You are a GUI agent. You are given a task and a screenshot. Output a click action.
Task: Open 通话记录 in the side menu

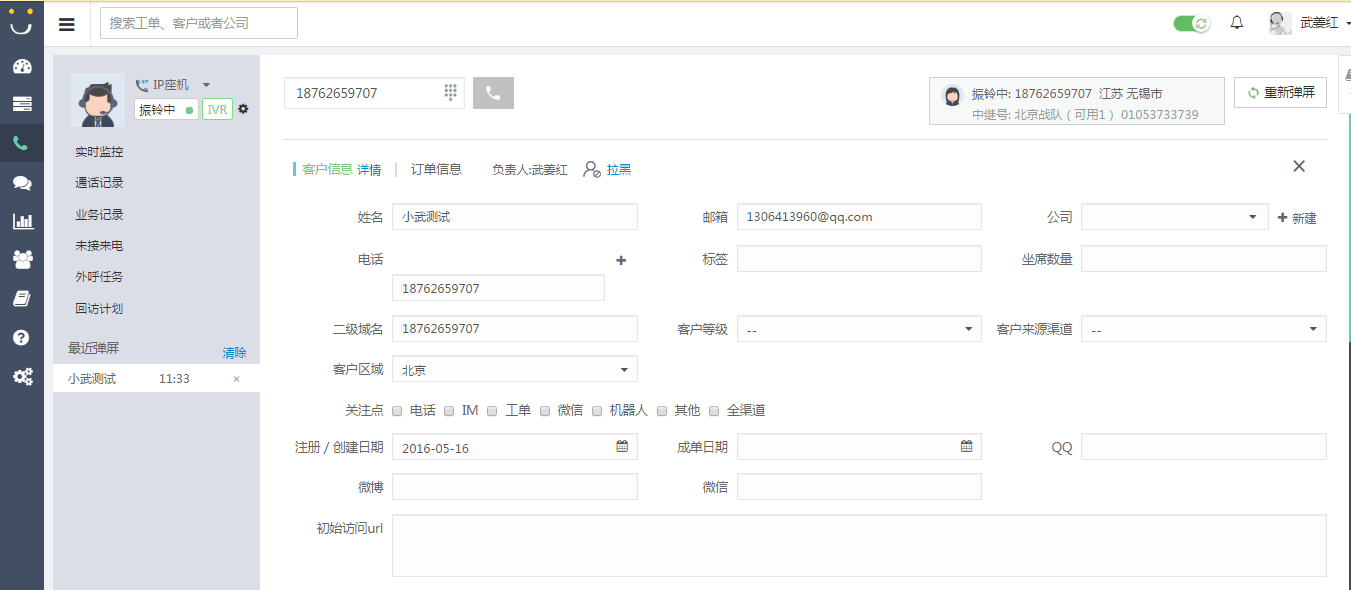99,183
